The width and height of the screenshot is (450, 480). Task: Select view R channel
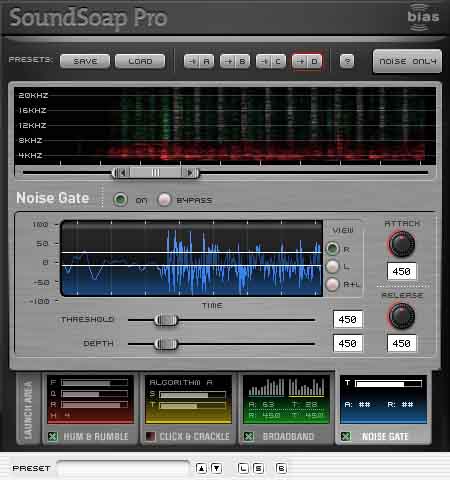coord(332,249)
